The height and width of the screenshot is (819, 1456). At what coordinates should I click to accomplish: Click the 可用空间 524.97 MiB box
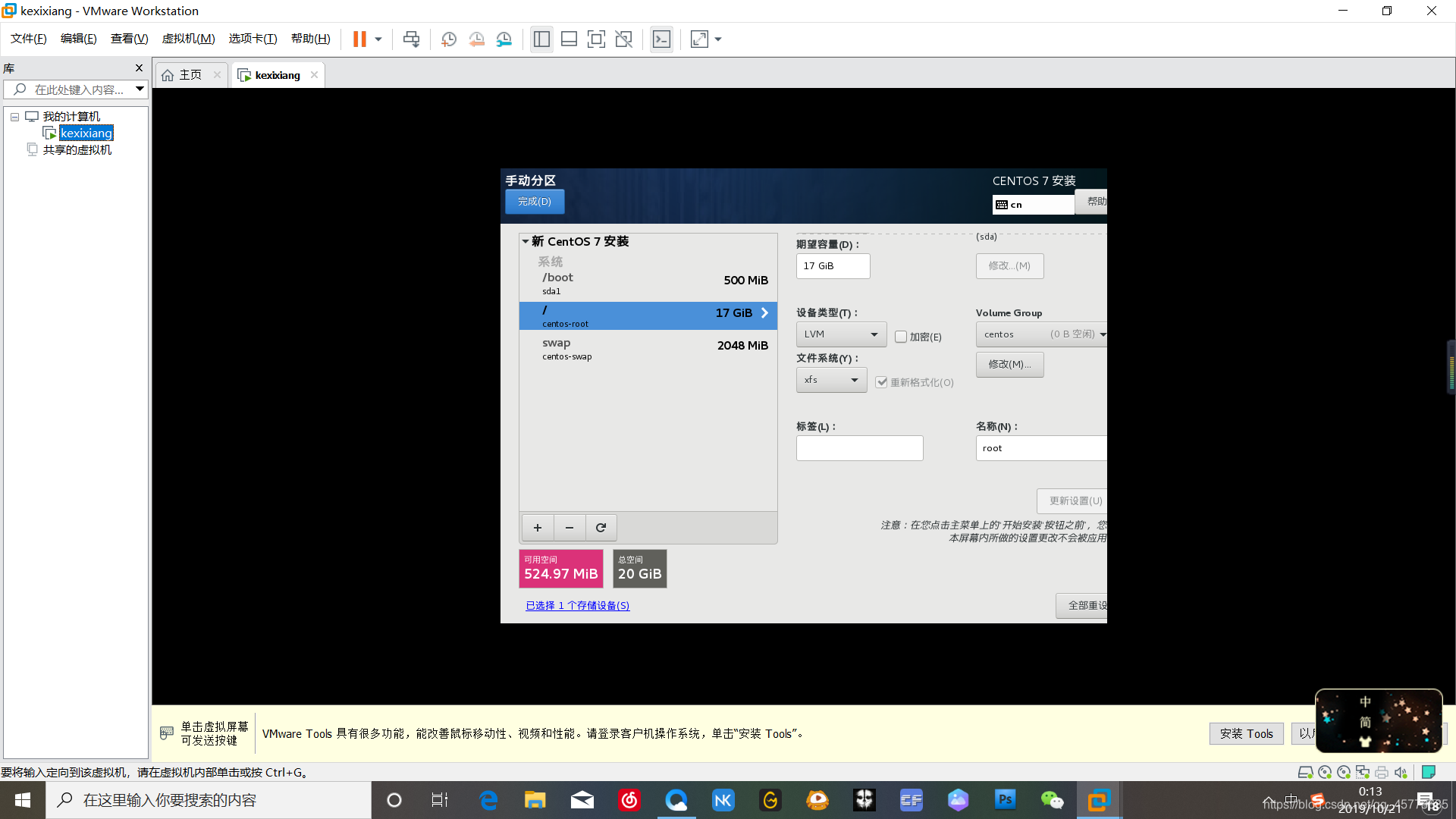point(561,569)
